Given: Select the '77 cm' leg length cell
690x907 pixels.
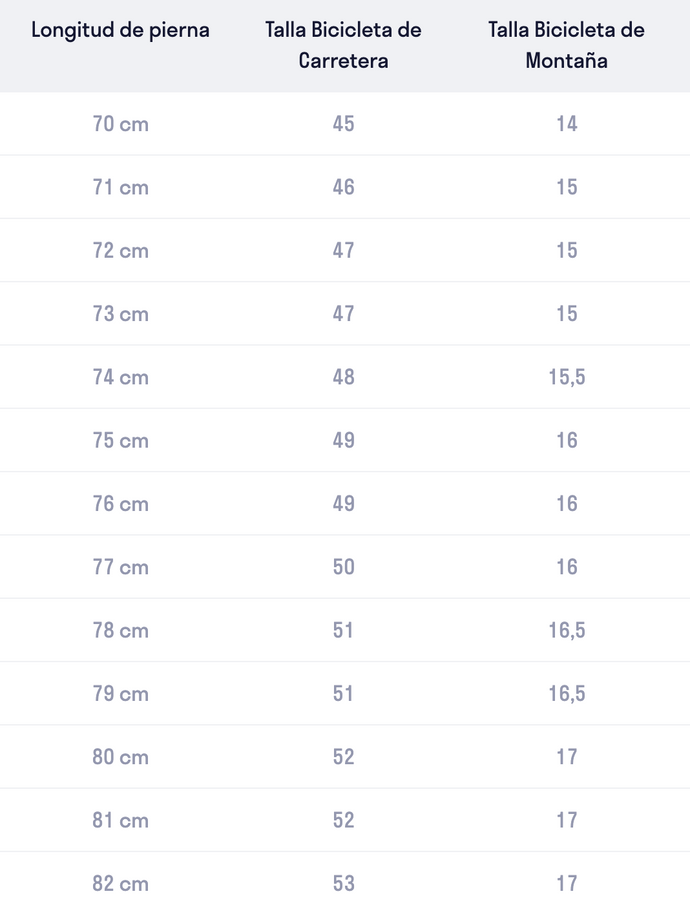Looking at the screenshot, I should pos(120,567).
